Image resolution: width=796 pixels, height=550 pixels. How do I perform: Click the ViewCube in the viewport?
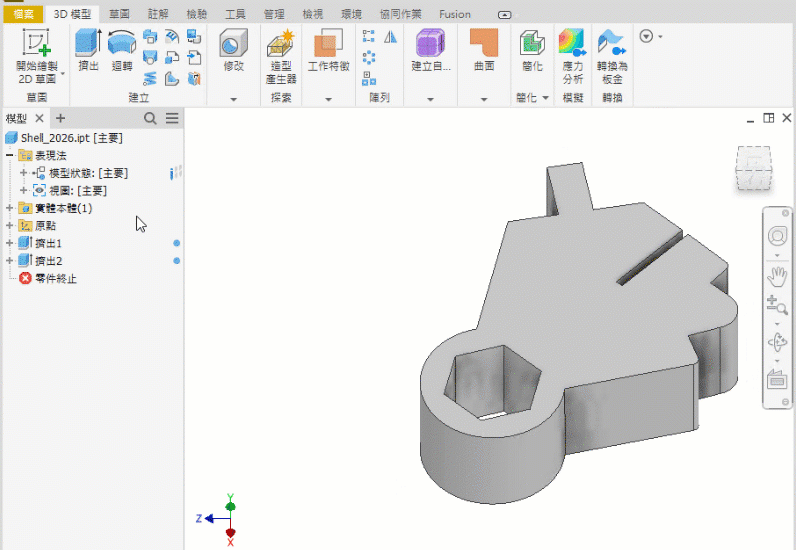(x=754, y=169)
